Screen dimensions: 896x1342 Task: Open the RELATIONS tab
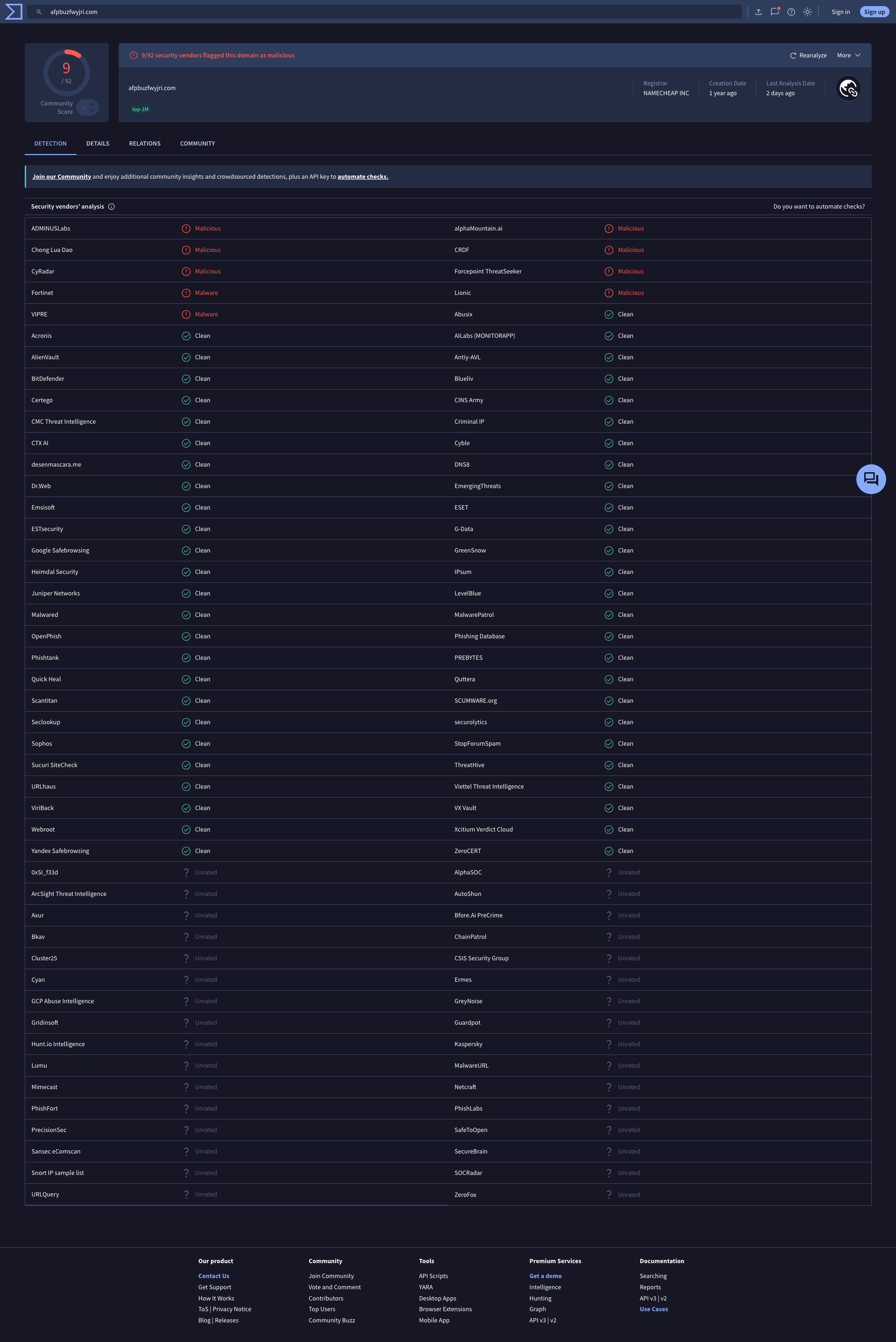(x=145, y=143)
